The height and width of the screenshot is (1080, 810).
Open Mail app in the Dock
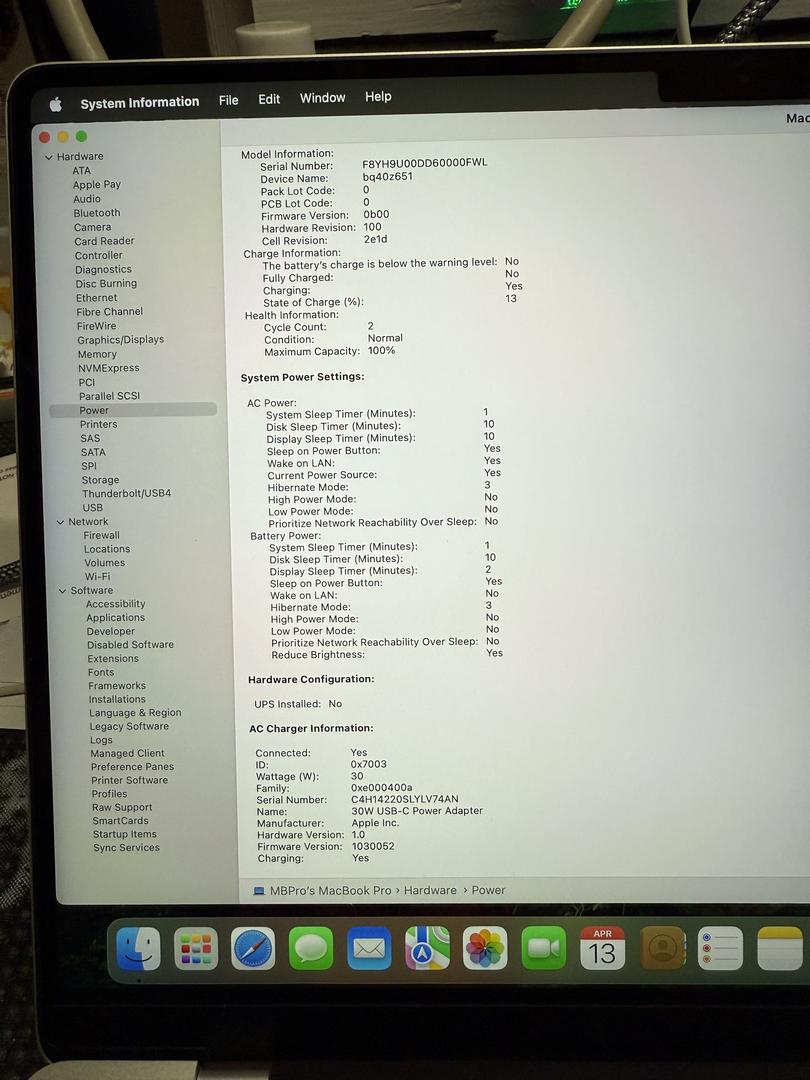pyautogui.click(x=369, y=948)
